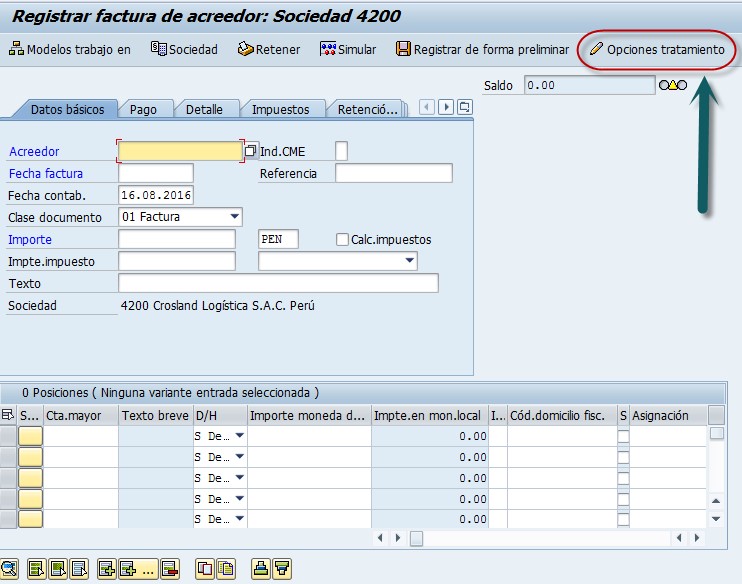
Task: Click the Importe amount field
Action: tap(177, 239)
